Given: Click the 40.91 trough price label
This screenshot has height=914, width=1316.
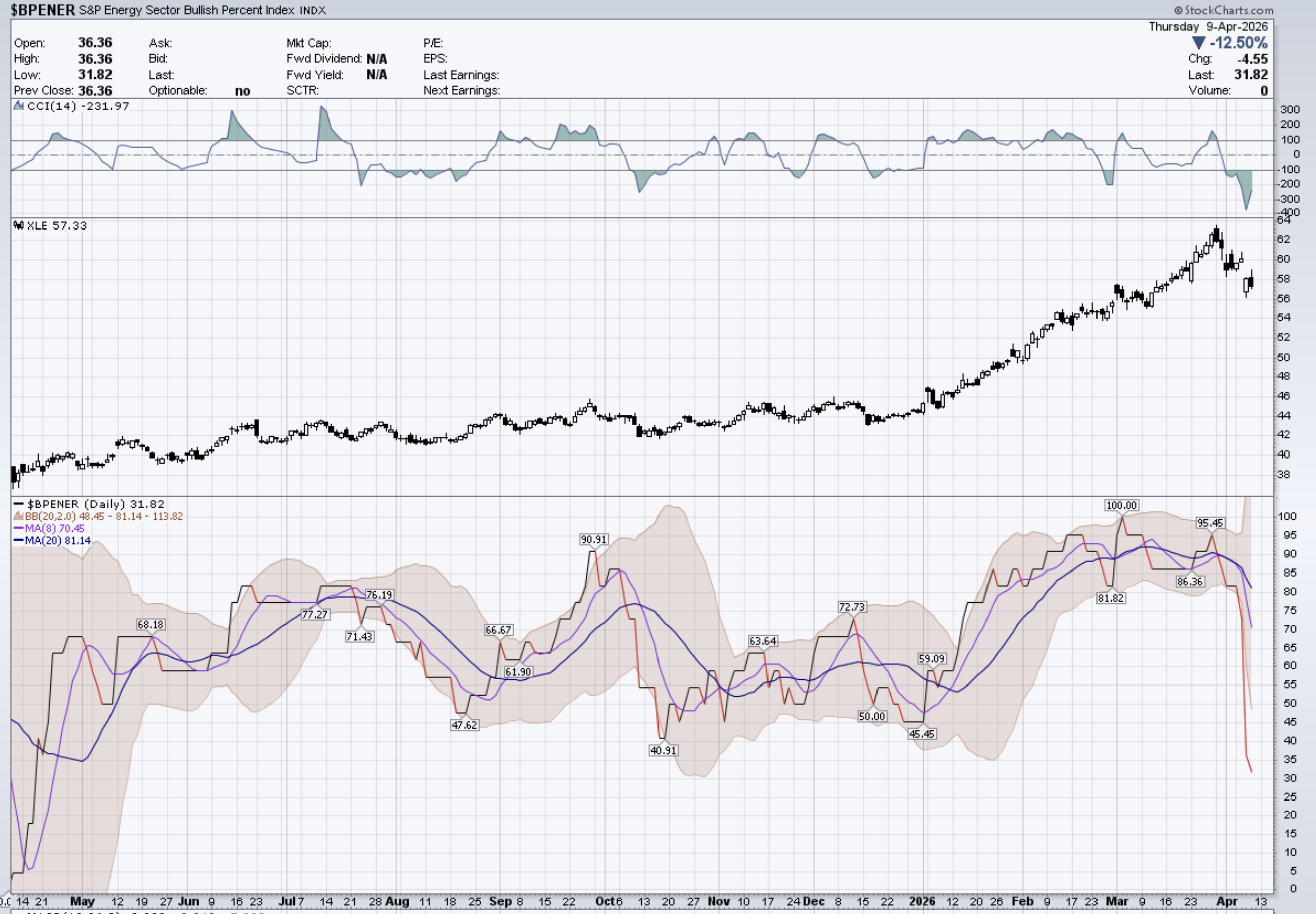Looking at the screenshot, I should [x=663, y=750].
